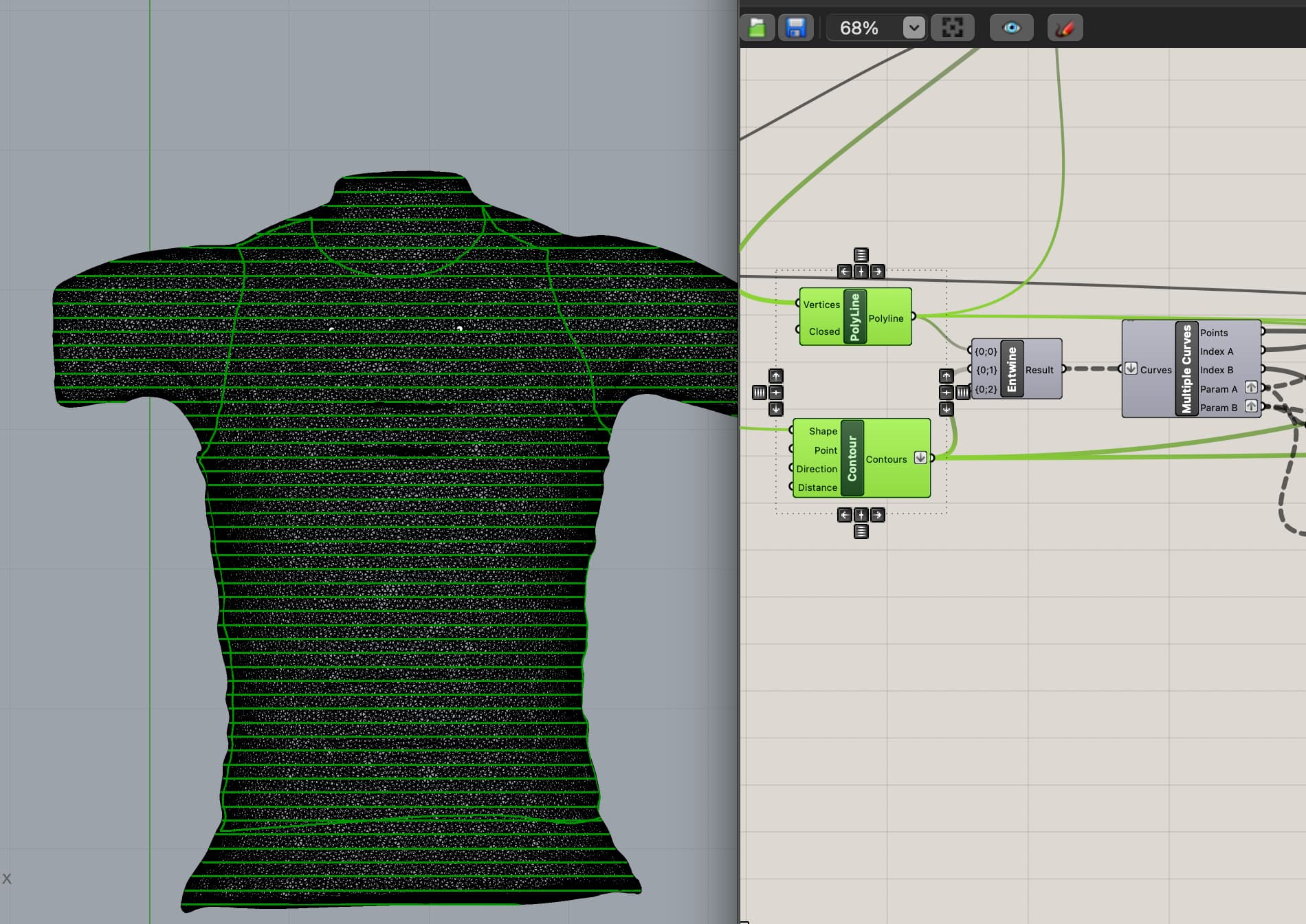The height and width of the screenshot is (924, 1306).
Task: Click the flatten arrow icon on the Contours output
Action: click(920, 458)
